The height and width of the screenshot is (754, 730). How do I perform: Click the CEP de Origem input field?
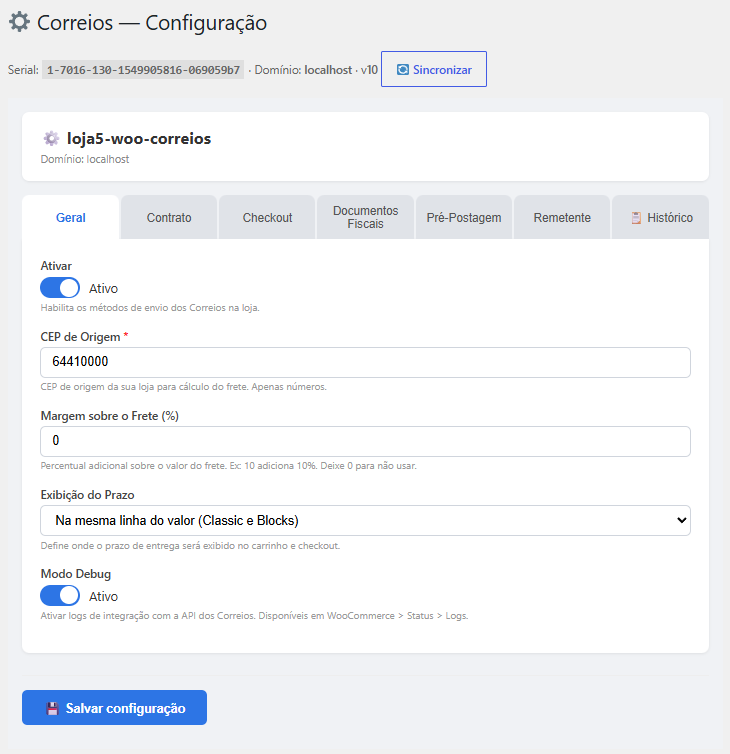(x=365, y=362)
